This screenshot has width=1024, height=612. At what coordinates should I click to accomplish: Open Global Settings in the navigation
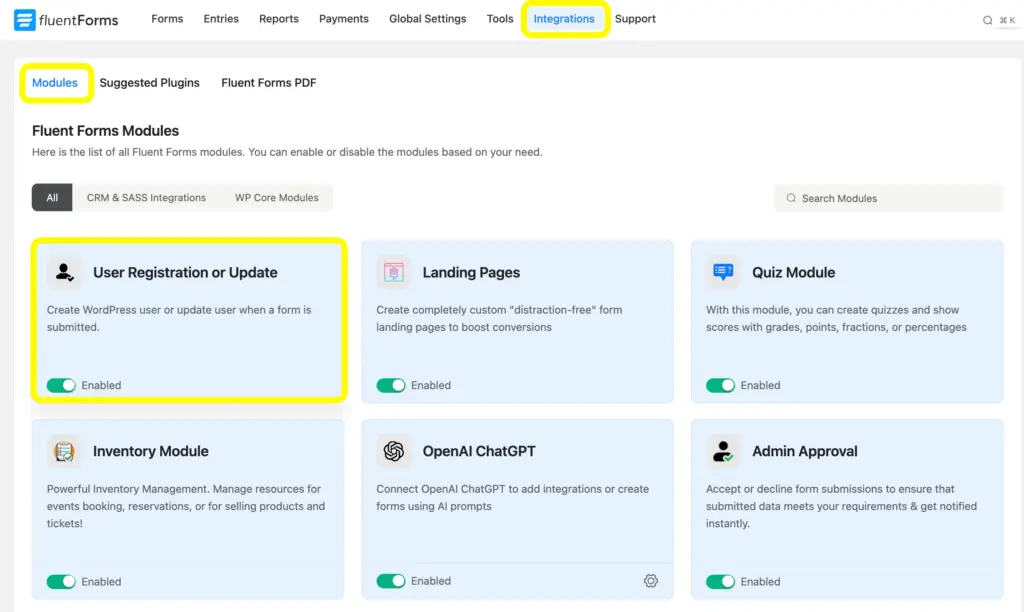point(428,19)
